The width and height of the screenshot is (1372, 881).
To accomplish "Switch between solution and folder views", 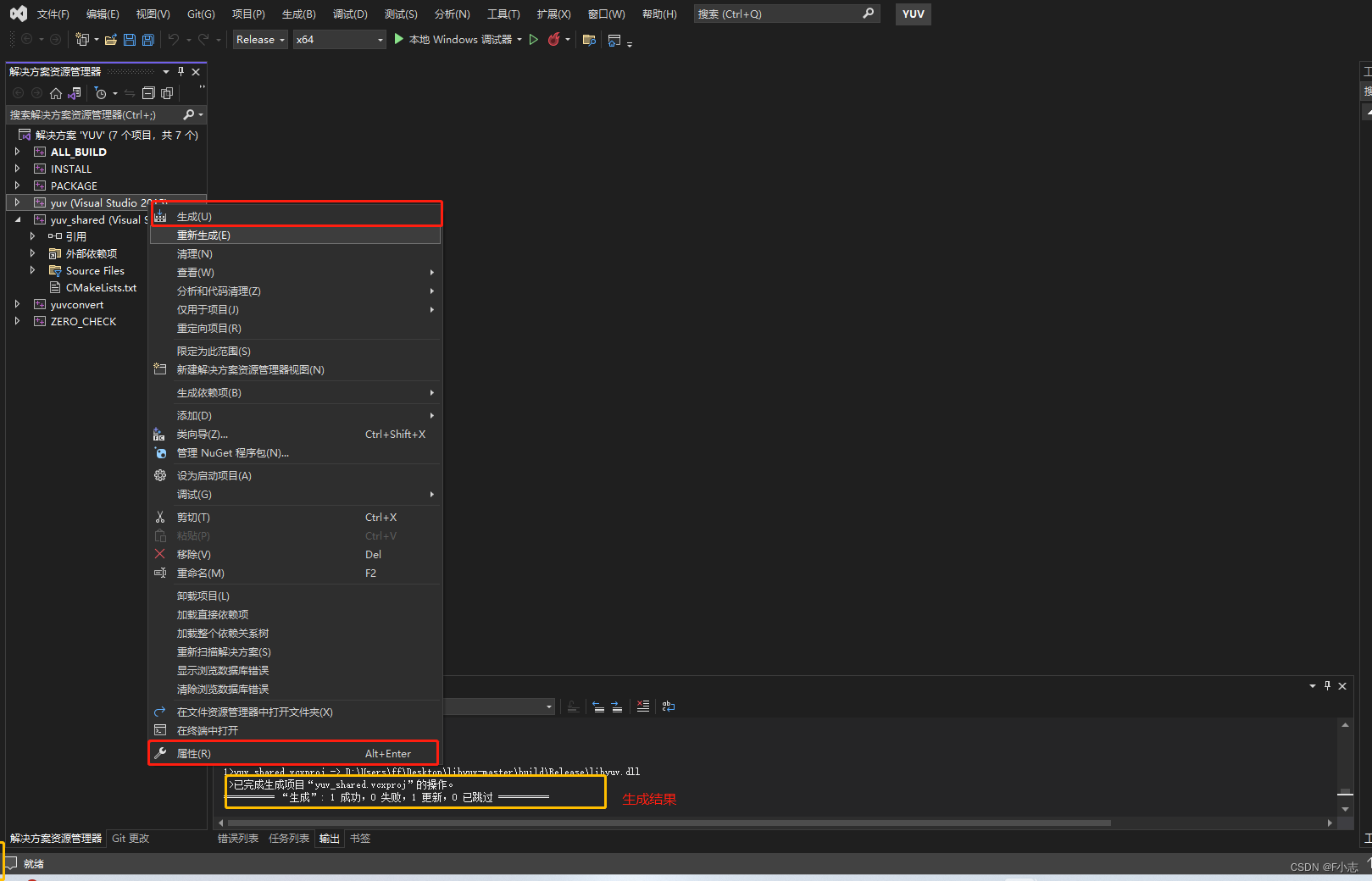I will point(75,93).
